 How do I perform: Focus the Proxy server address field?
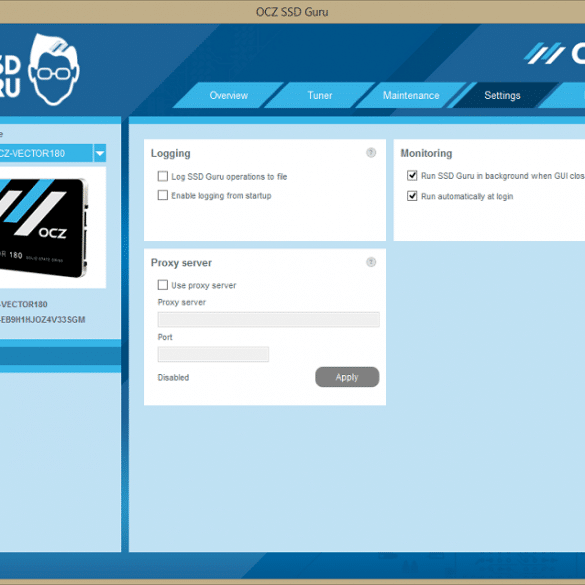coord(269,320)
